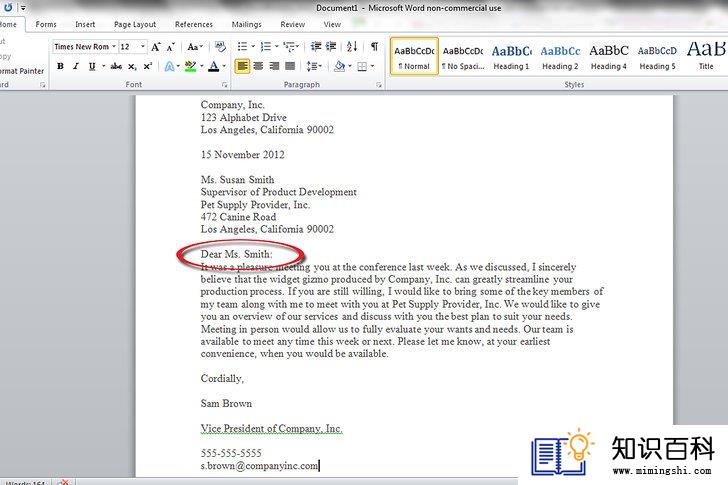
Task: Apply the Heading 1 style
Action: pos(511,57)
